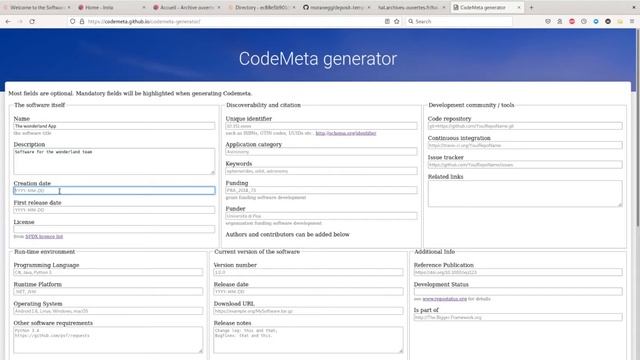The width and height of the screenshot is (640, 360).
Task: Click the Reference Publication field
Action: coord(518,272)
